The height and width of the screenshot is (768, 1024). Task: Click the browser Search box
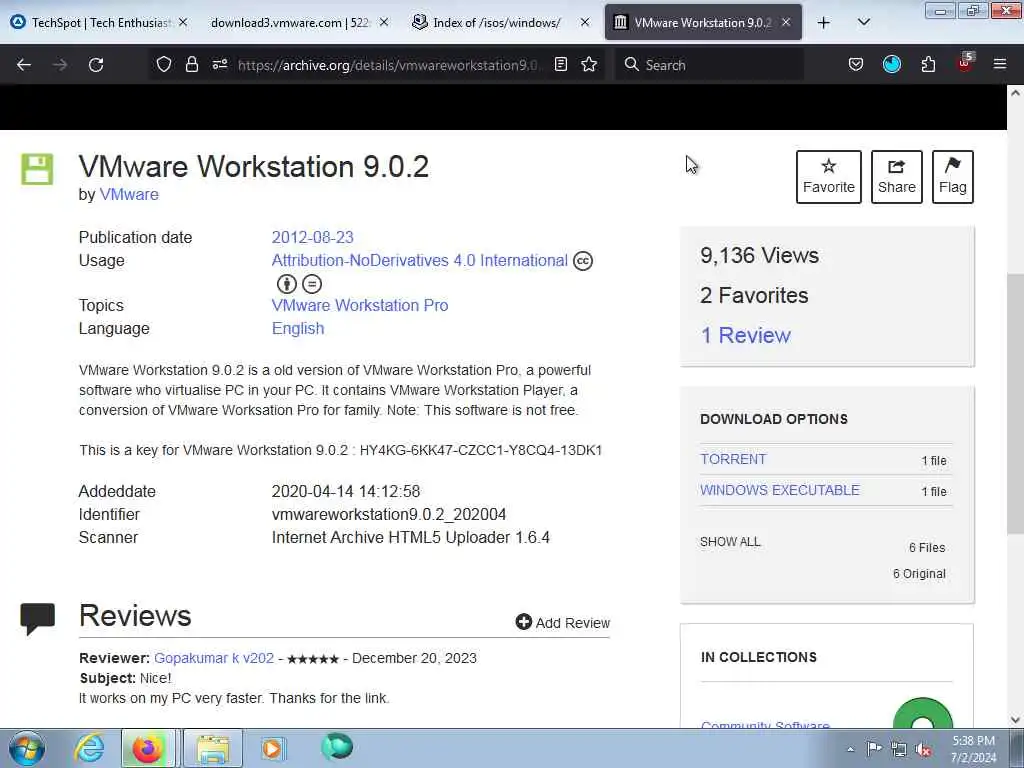tap(709, 65)
